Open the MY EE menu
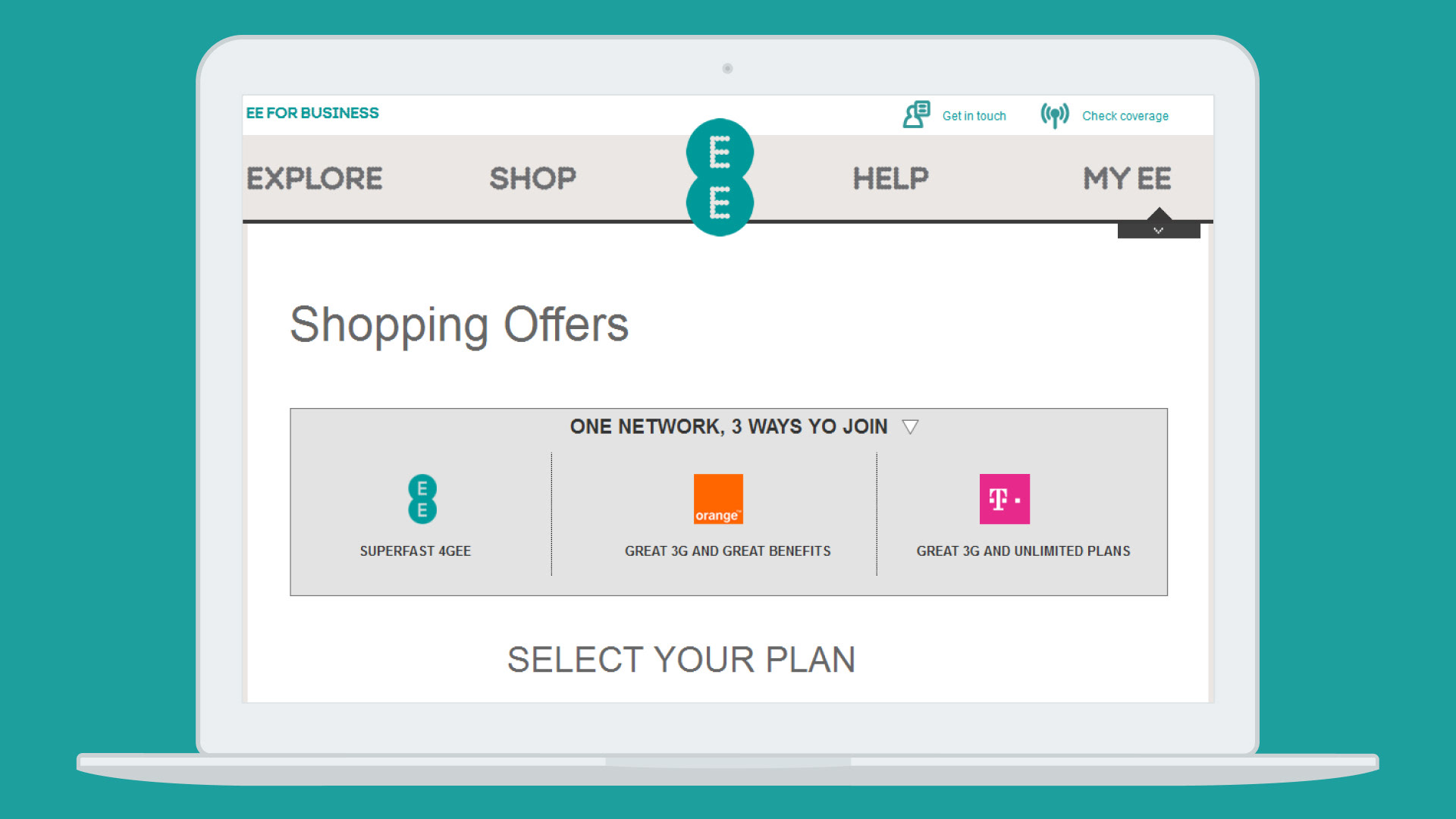The width and height of the screenshot is (1456, 819). (x=1128, y=179)
